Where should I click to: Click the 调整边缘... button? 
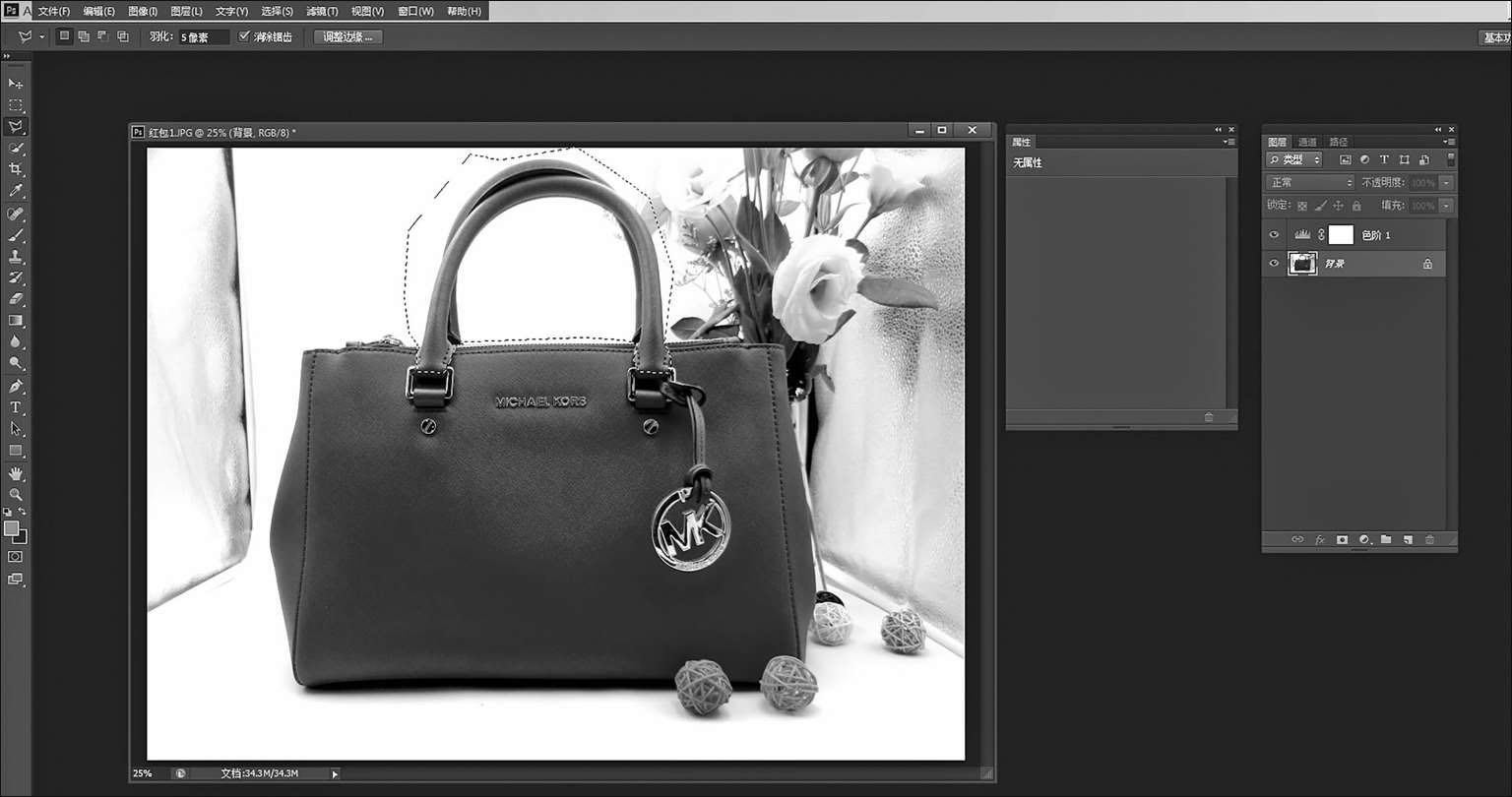pos(348,37)
